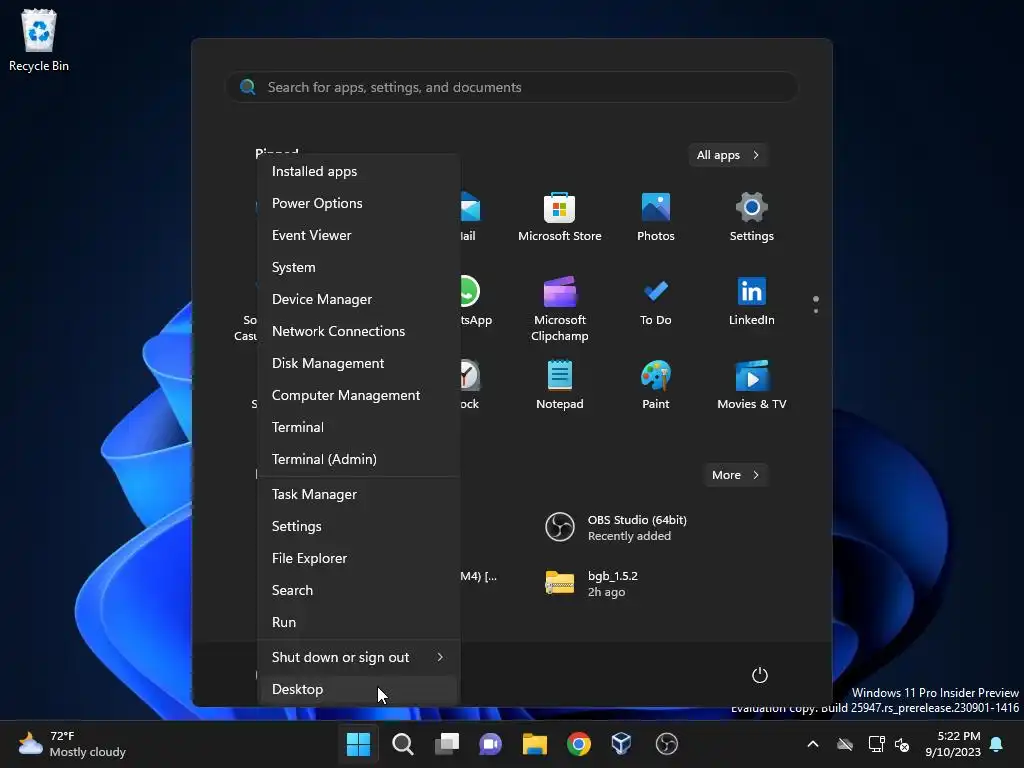Viewport: 1024px width, 768px height.
Task: Open File Explorer from the taskbar
Action: (535, 744)
